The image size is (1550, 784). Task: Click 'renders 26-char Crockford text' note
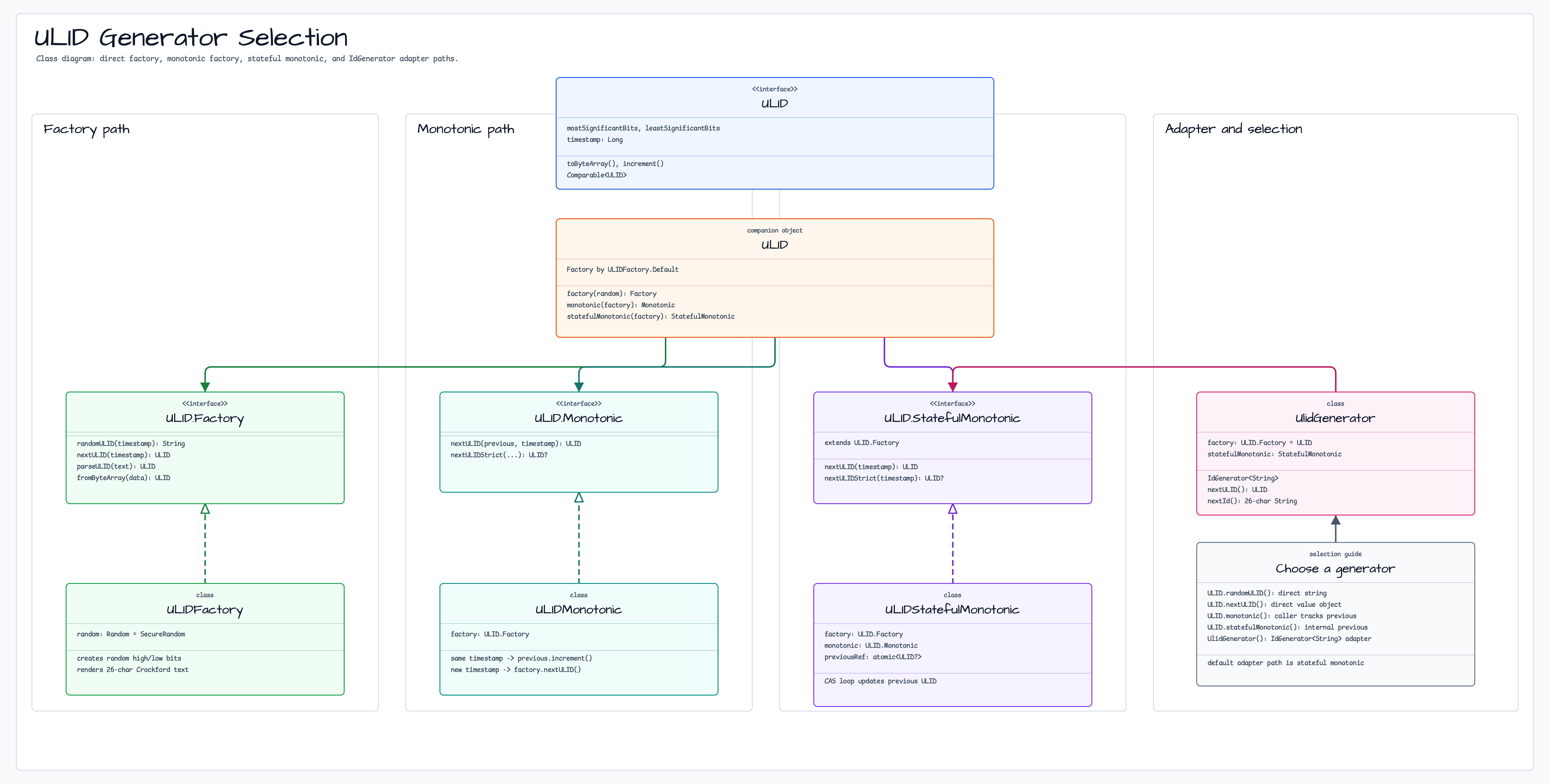click(132, 670)
